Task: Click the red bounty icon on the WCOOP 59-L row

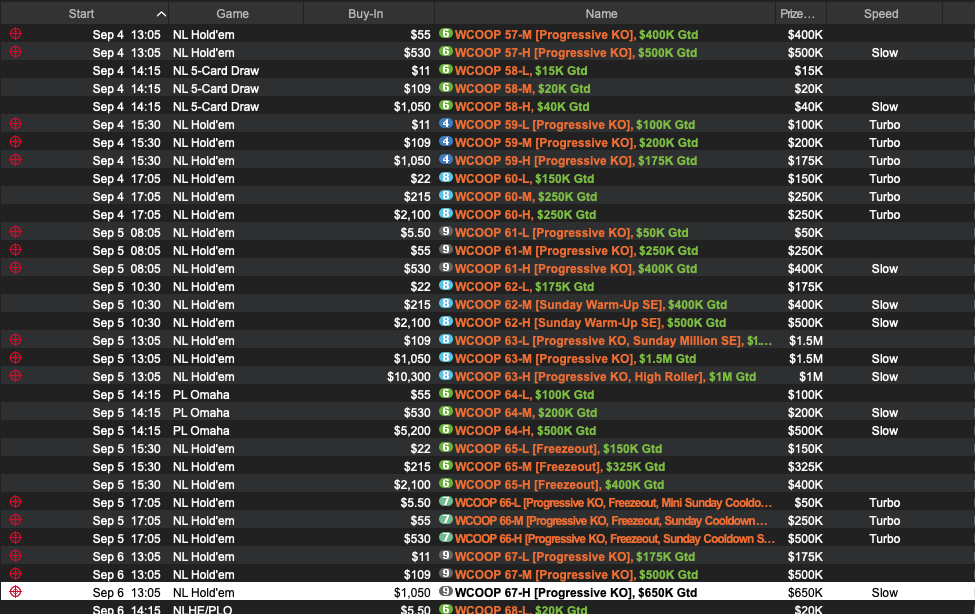Action: coord(16,124)
